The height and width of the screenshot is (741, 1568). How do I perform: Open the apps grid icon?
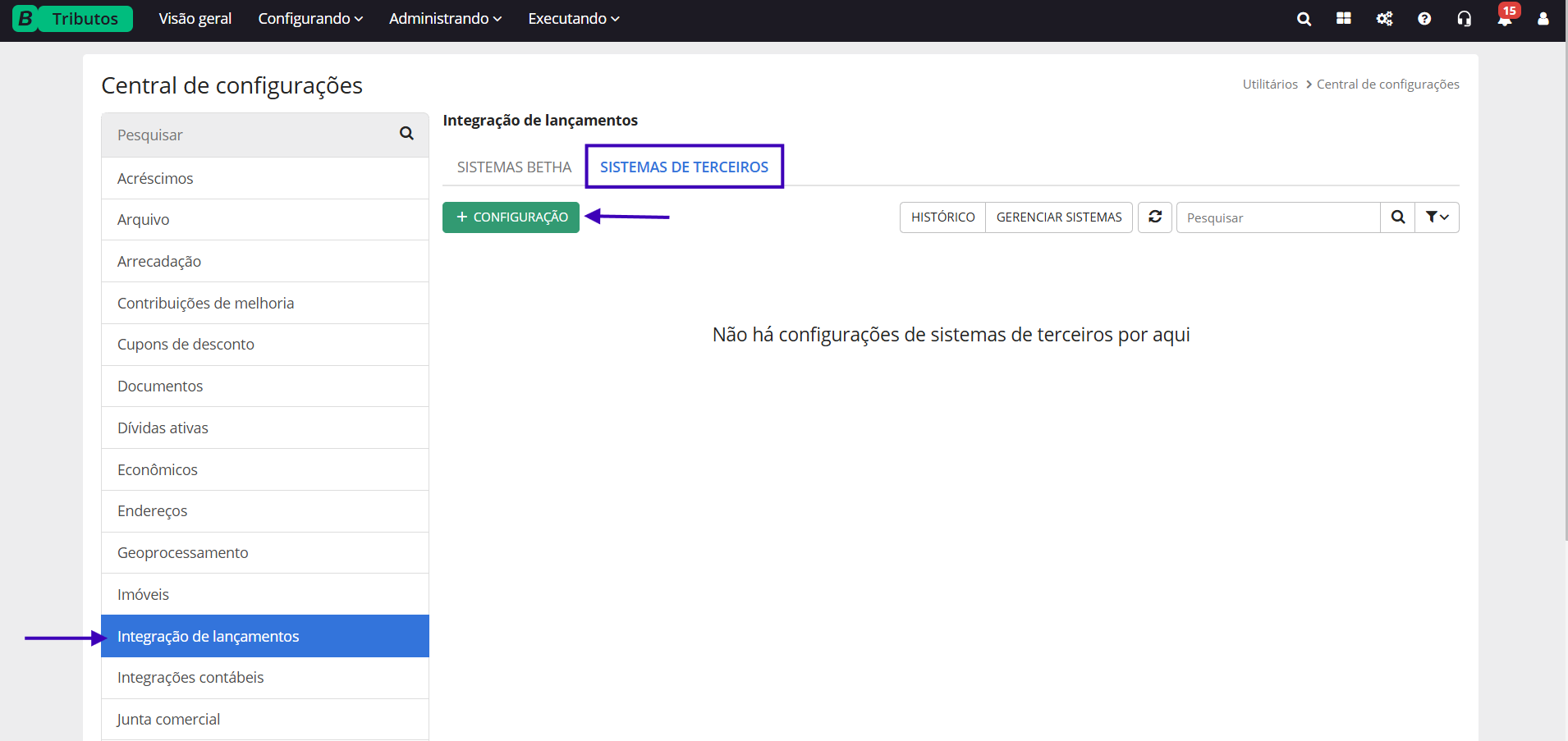(x=1344, y=19)
